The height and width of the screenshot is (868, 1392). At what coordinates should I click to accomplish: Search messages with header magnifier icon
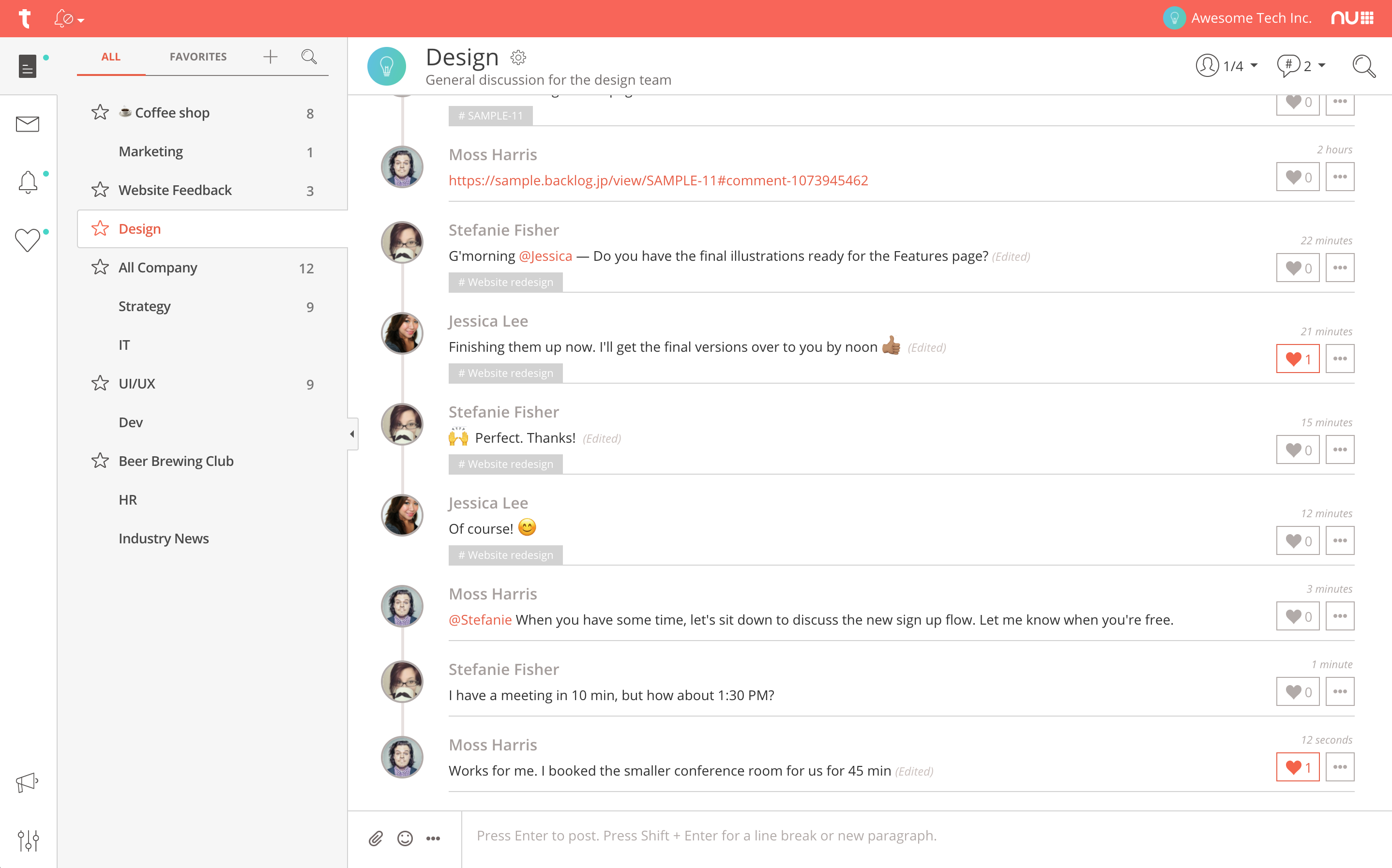pyautogui.click(x=1363, y=66)
